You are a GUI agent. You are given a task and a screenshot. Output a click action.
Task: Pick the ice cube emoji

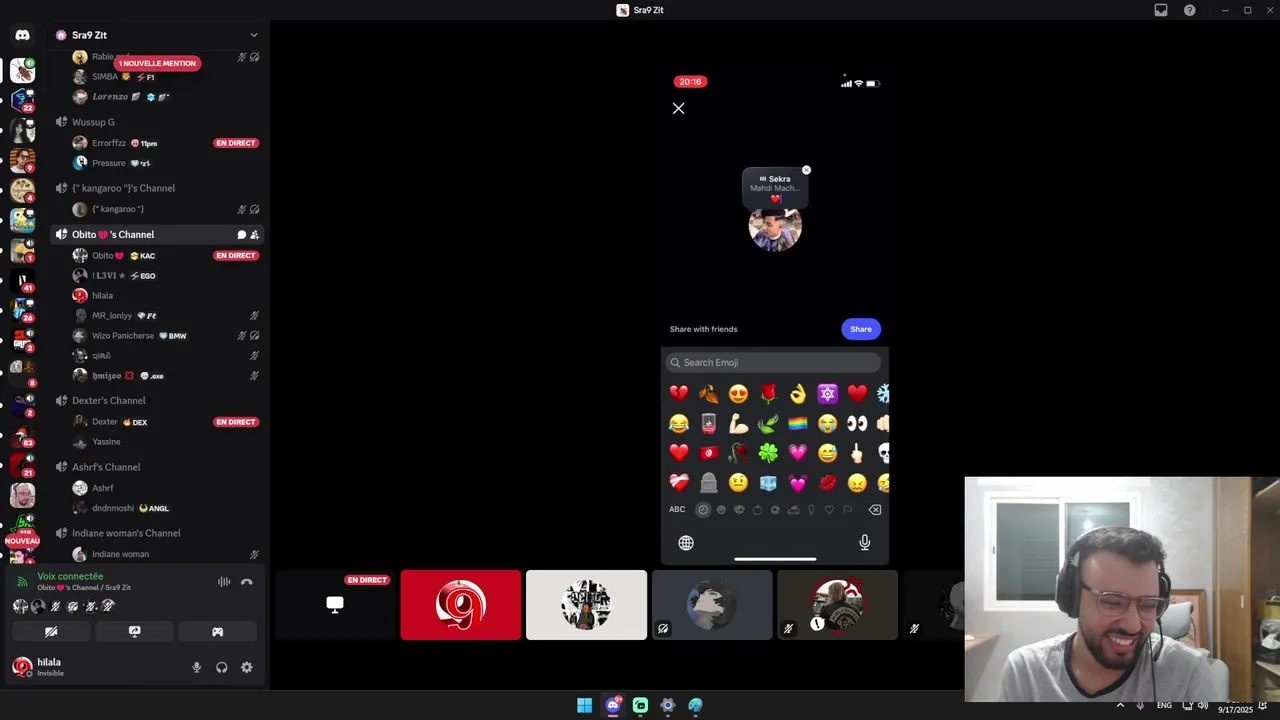point(768,483)
